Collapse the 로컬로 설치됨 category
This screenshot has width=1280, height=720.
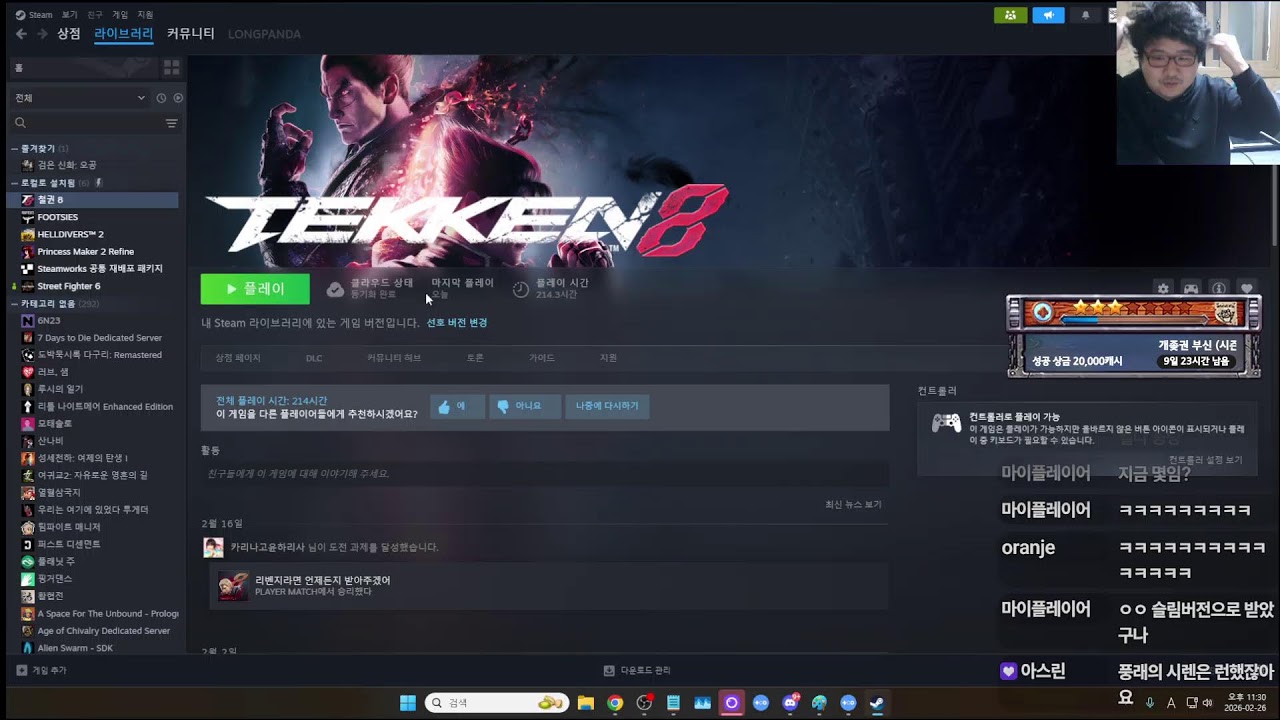click(x=14, y=183)
